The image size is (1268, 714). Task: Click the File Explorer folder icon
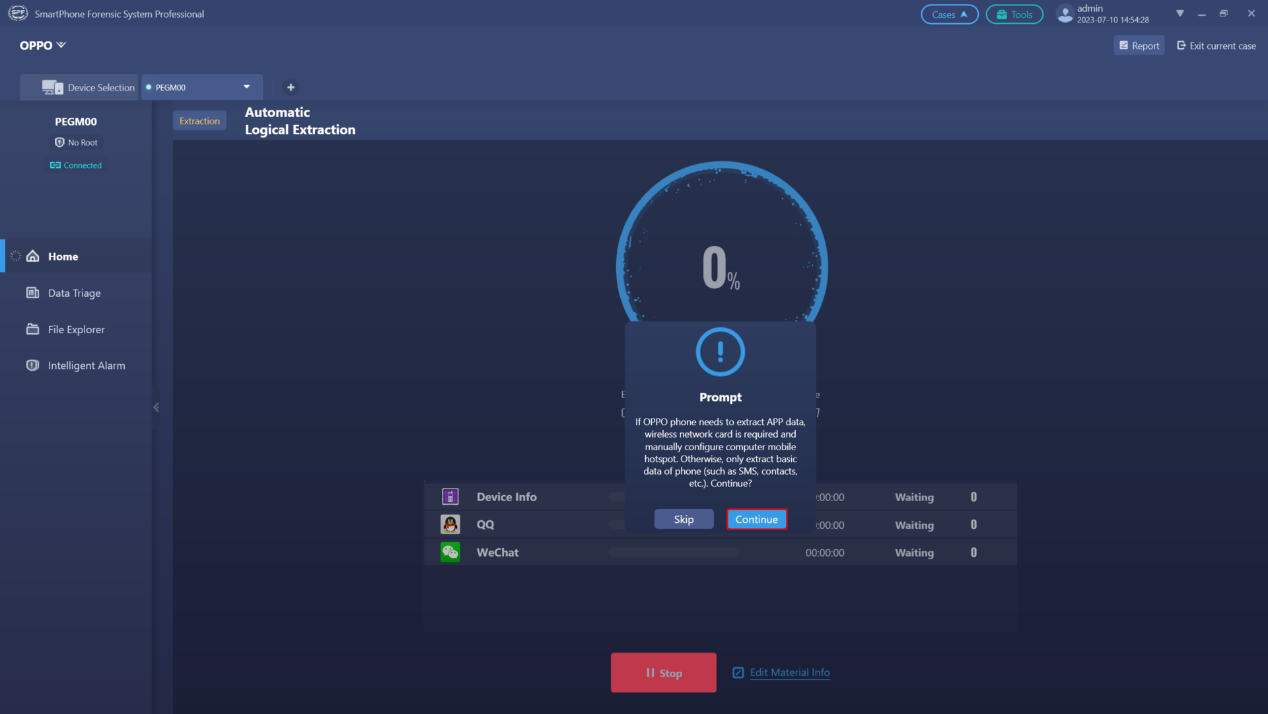coord(33,329)
